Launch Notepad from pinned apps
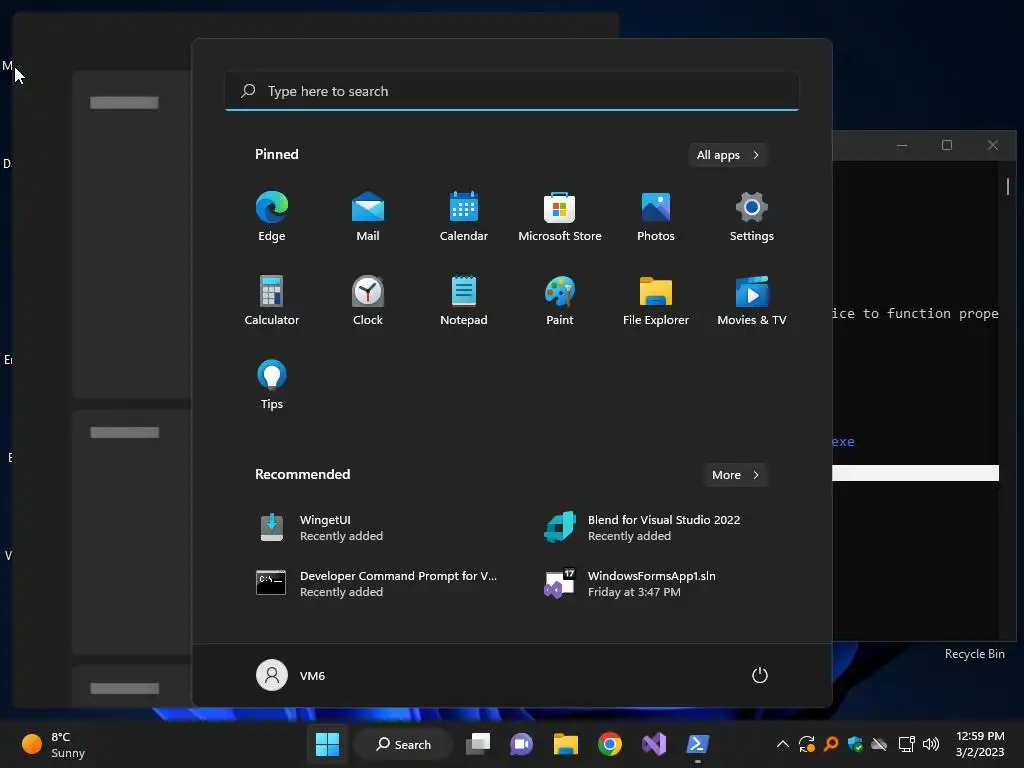The image size is (1024, 768). point(464,300)
